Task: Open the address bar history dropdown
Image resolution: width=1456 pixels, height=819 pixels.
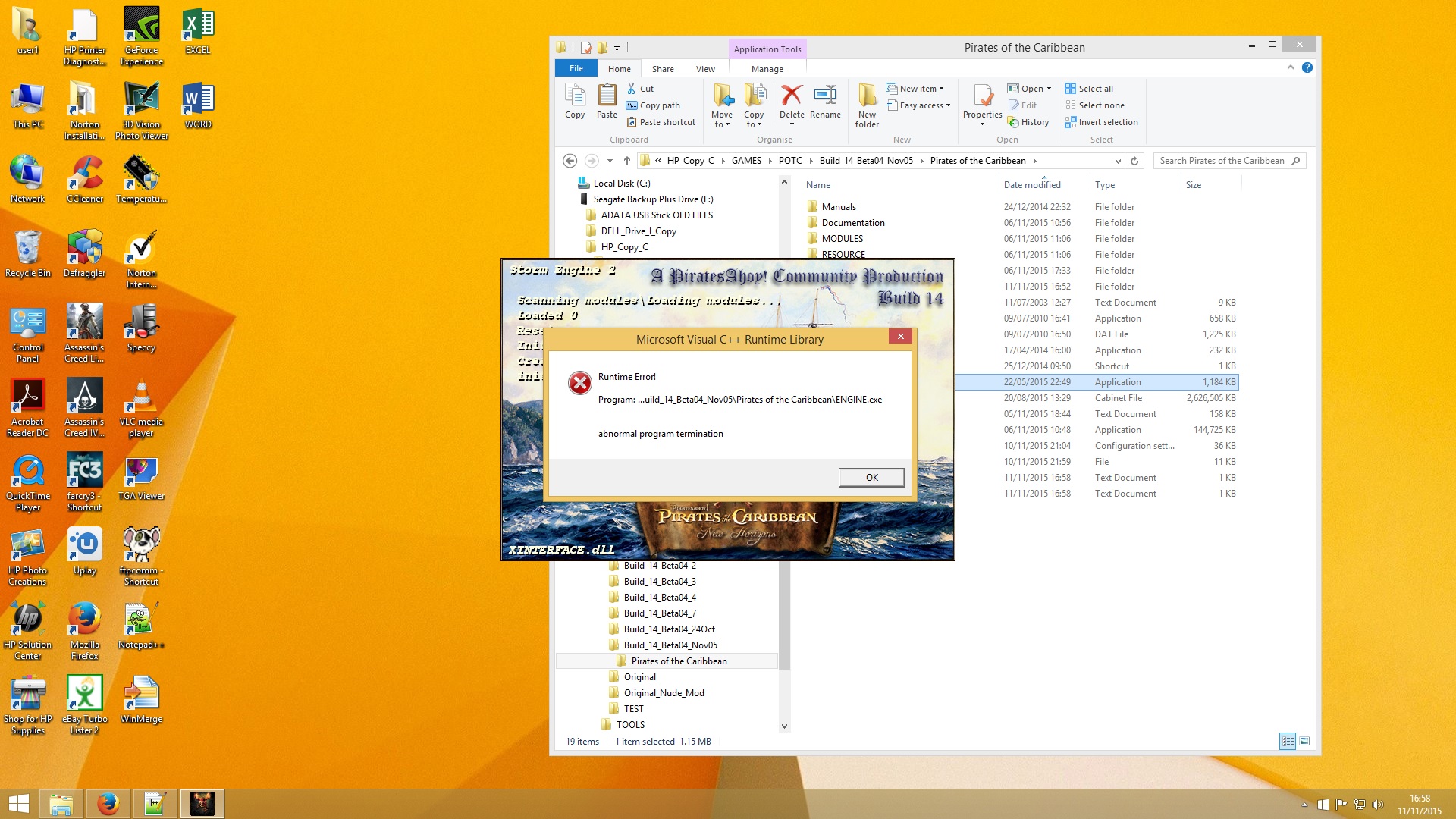Action: coord(1118,161)
